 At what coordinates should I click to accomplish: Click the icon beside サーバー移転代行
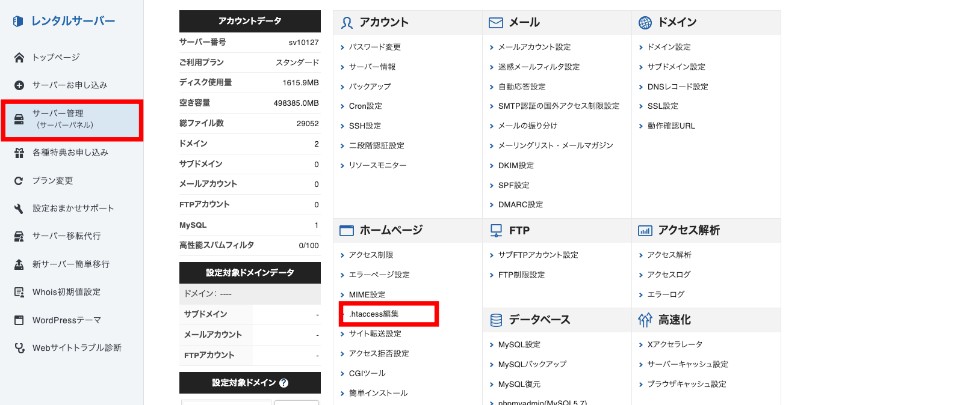click(x=19, y=236)
